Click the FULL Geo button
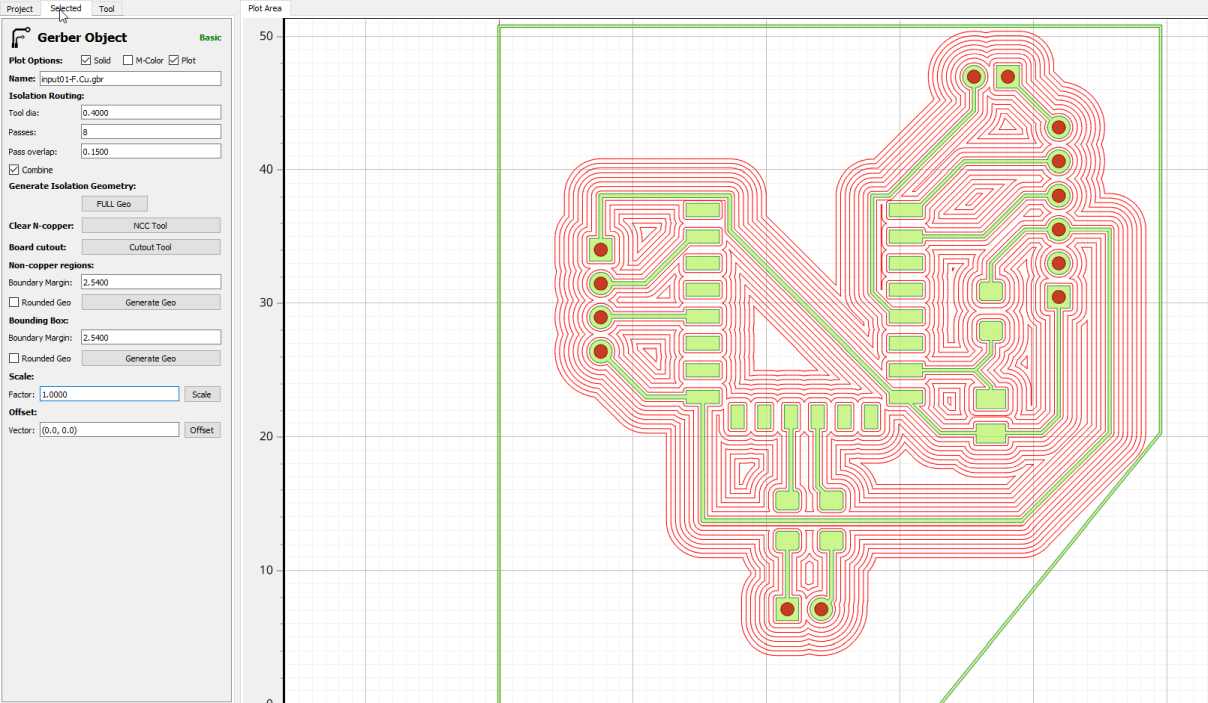Screen dimensions: 1208x703 114,204
